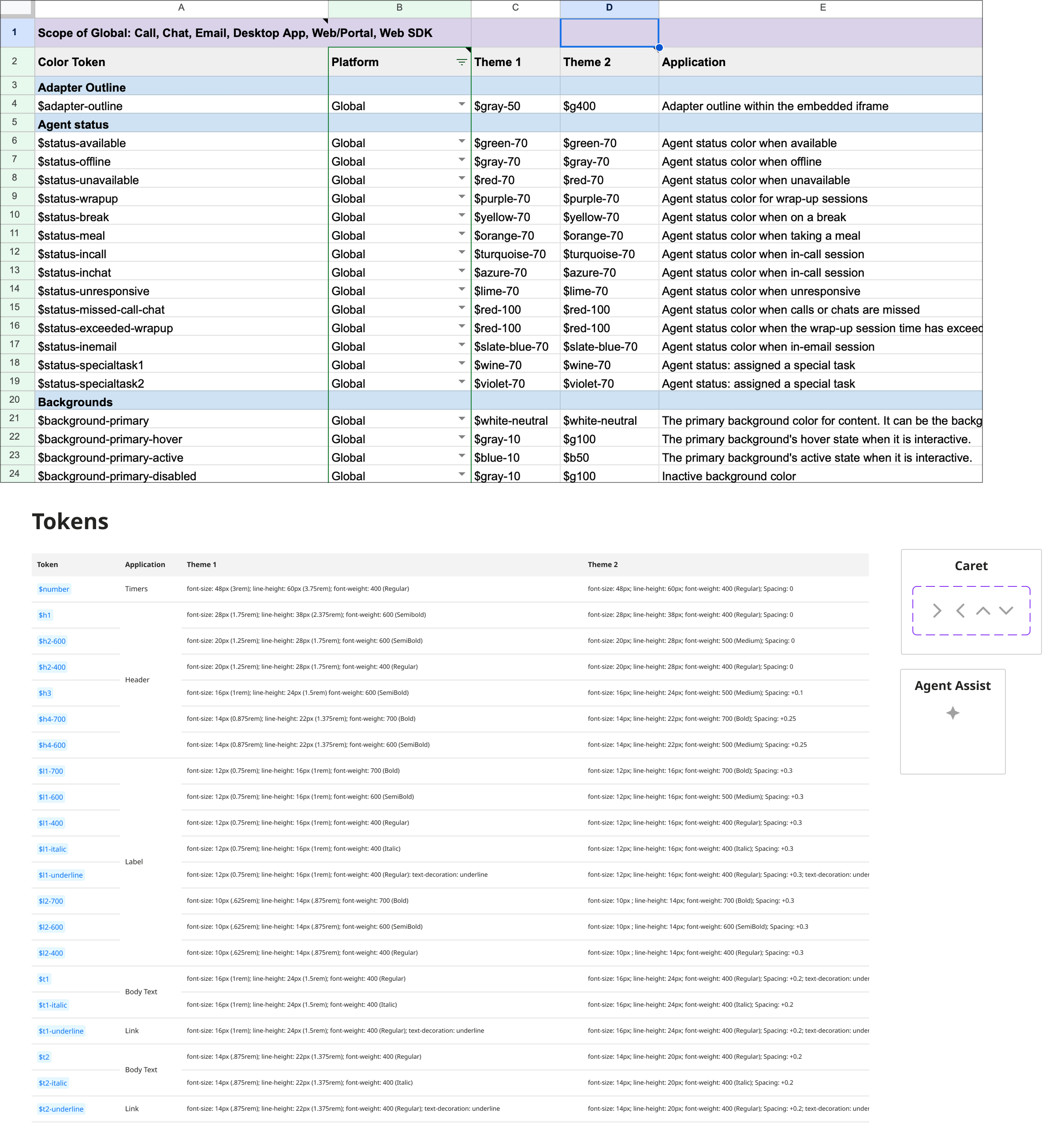Click 'Inactive background color' cell
This screenshot has height=1142, width=1064.
click(x=820, y=475)
